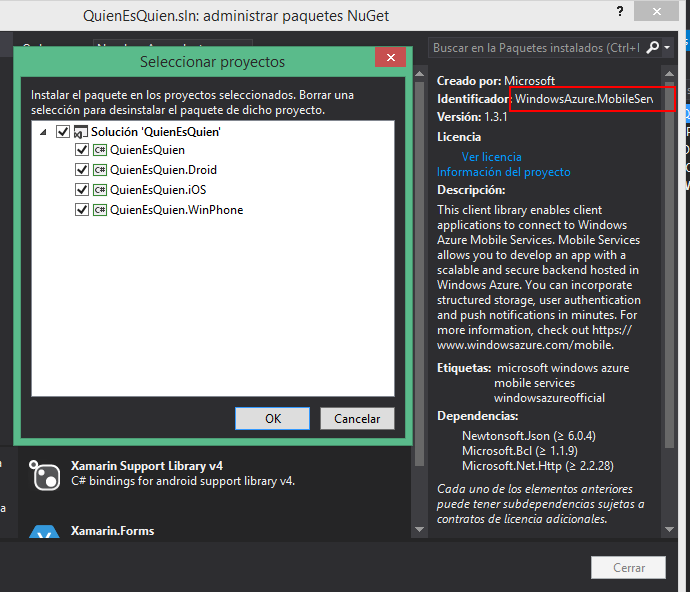Viewport: 690px width, 592px height.
Task: Click the search magnifier icon
Action: click(x=652, y=47)
